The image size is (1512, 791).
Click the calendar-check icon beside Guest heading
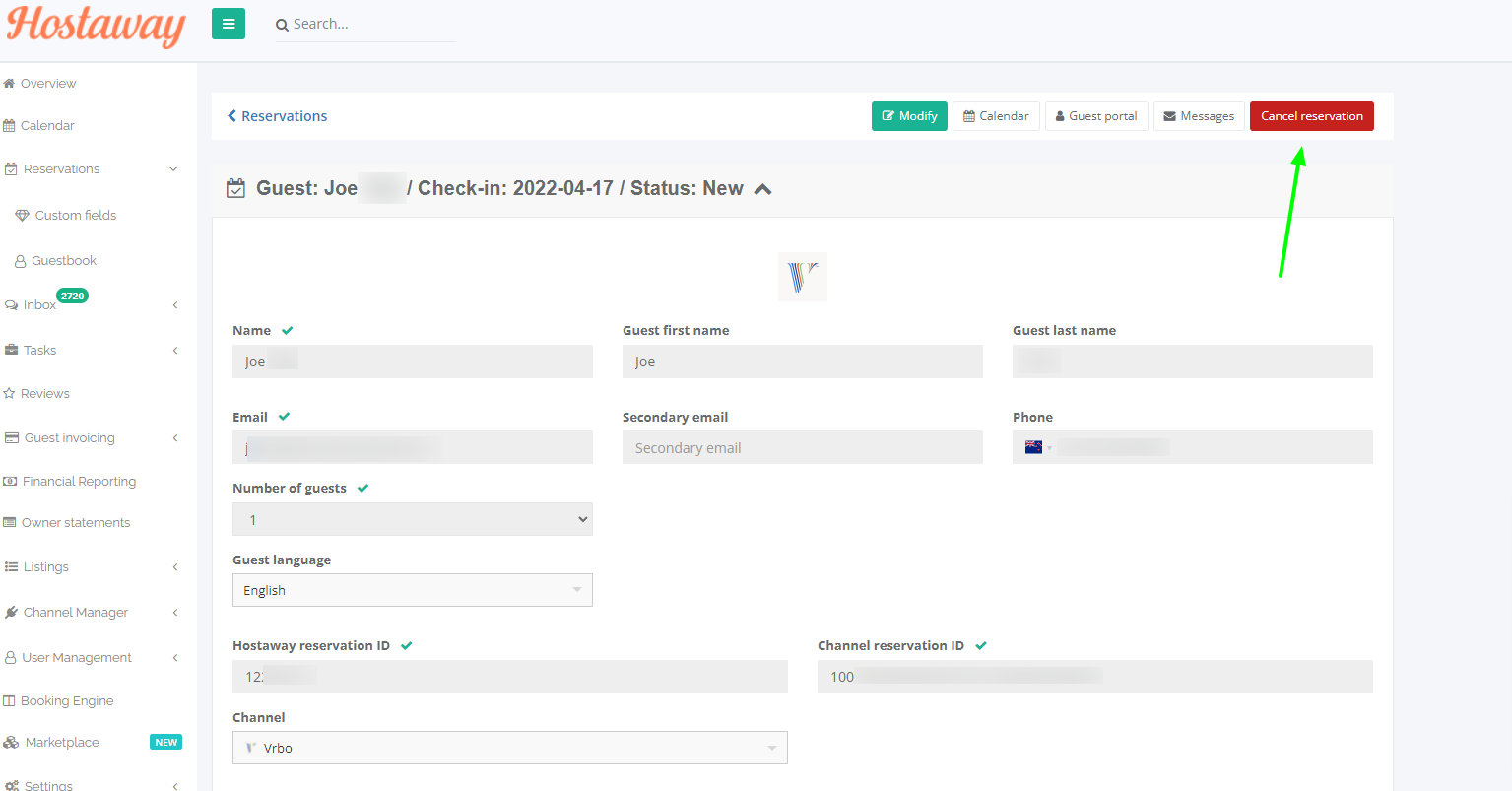tap(235, 189)
